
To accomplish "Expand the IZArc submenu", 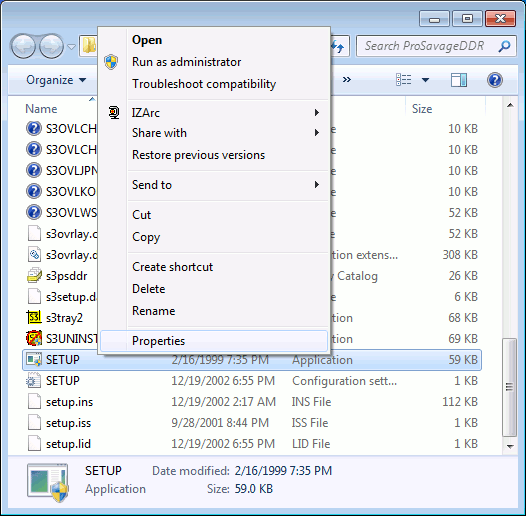I will tap(214, 113).
